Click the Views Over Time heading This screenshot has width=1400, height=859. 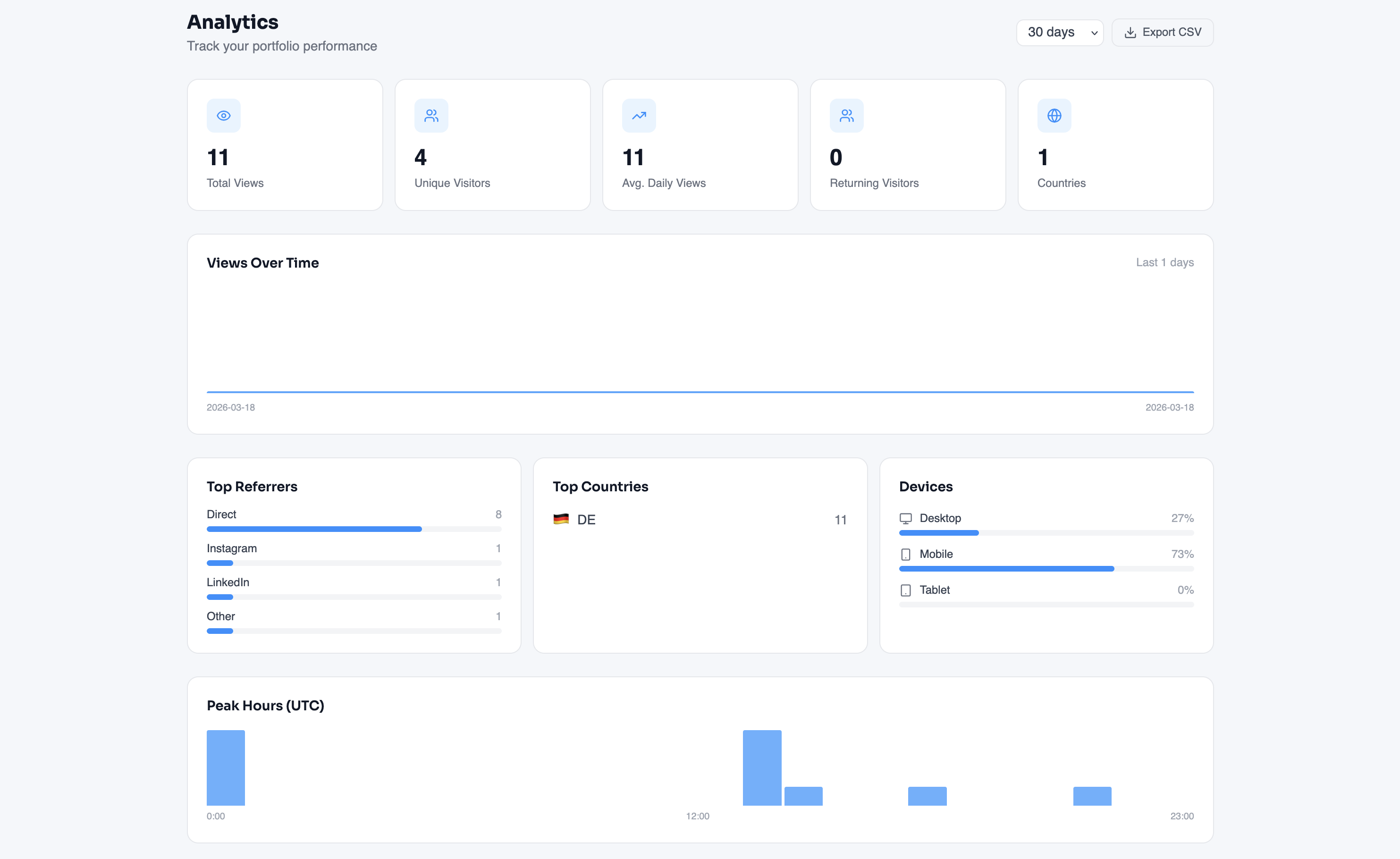point(262,262)
